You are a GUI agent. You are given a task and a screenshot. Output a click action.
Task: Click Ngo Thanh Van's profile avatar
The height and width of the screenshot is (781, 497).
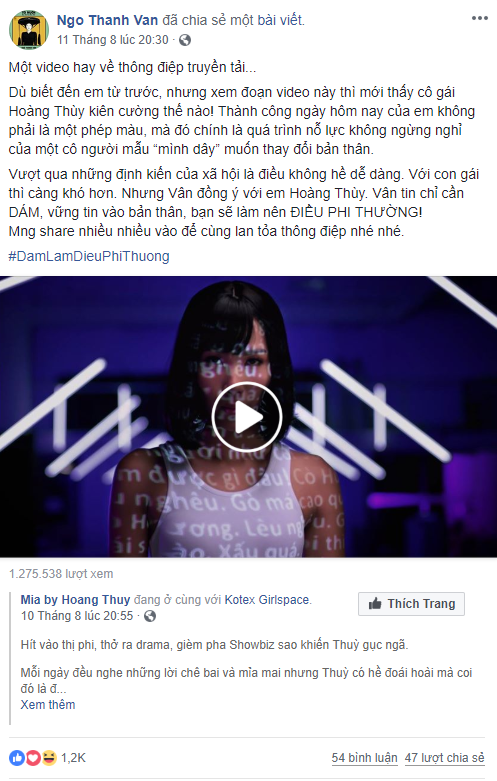coord(29,30)
